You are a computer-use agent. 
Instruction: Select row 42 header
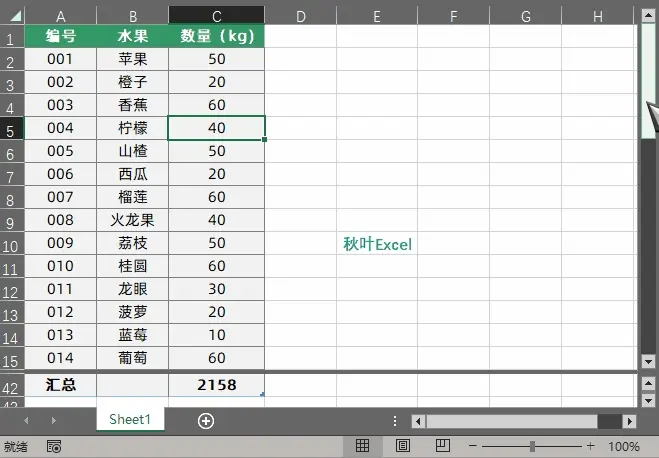[x=12, y=385]
